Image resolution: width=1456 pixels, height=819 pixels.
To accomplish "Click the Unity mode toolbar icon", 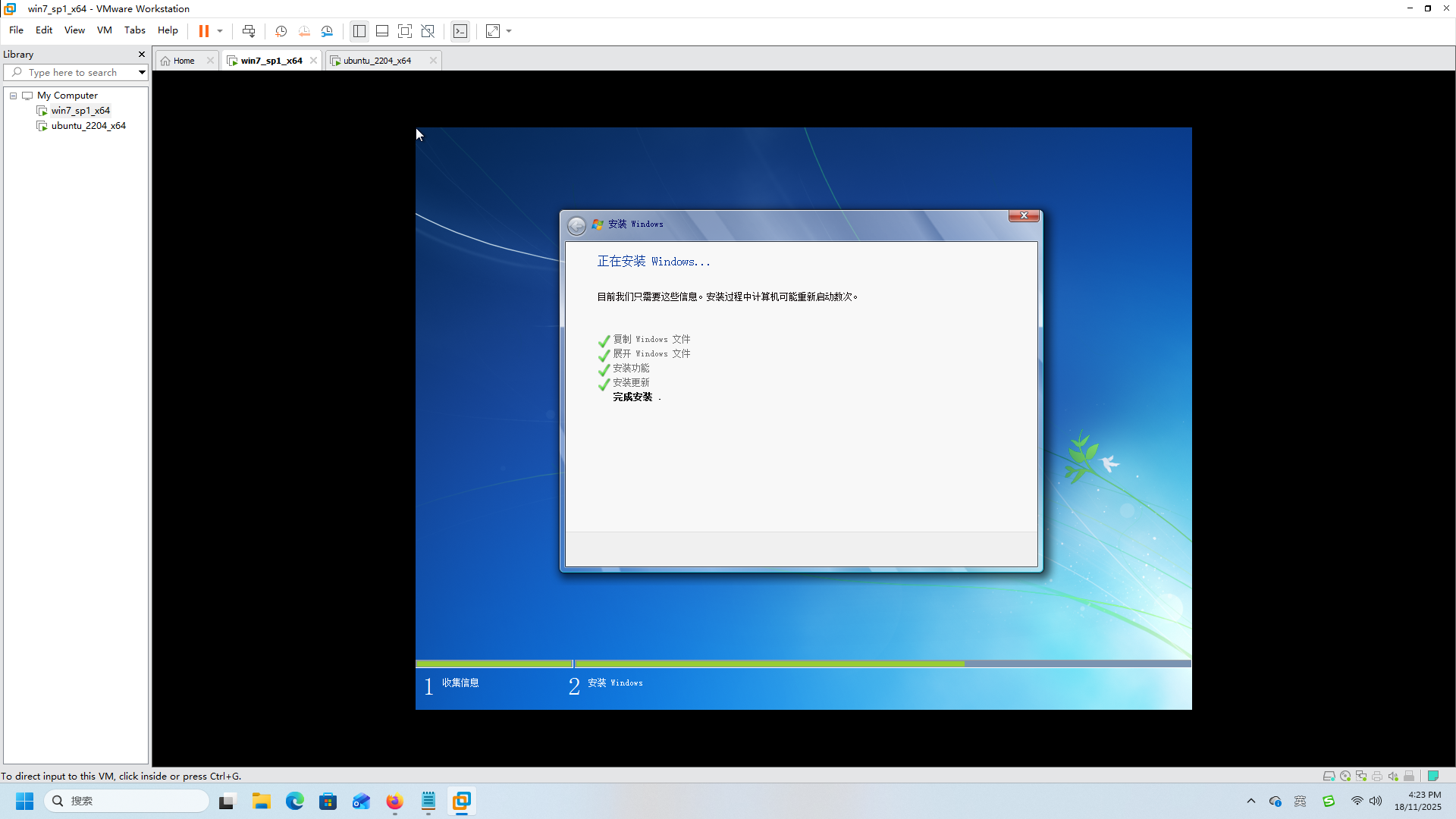I will coord(428,31).
